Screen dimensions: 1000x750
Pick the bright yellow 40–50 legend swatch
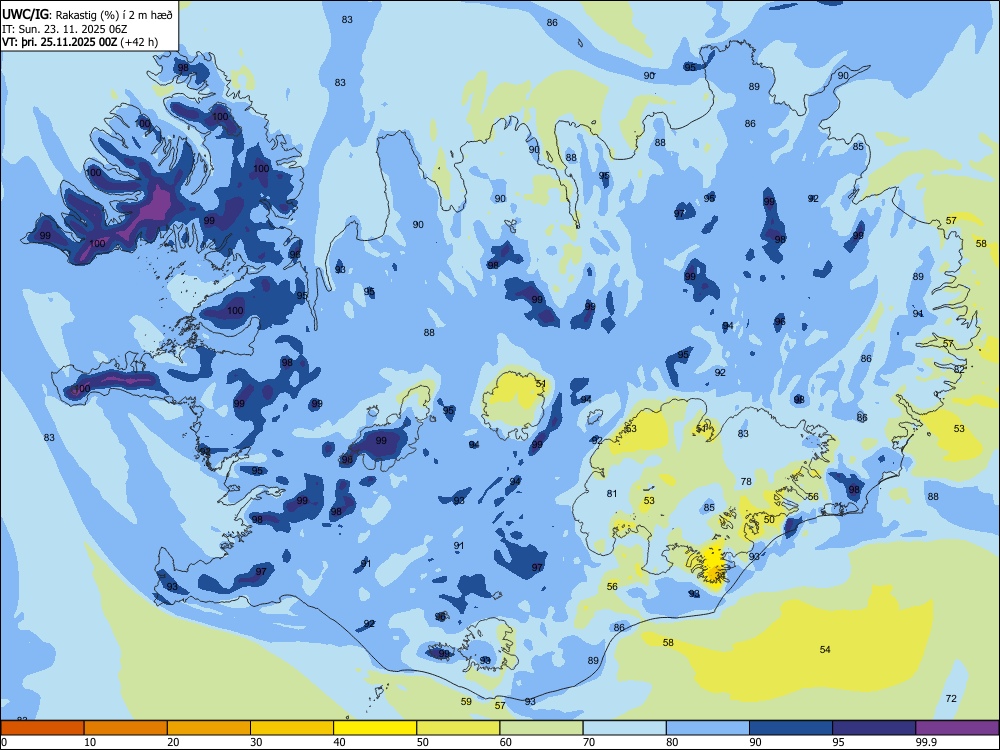click(x=375, y=728)
